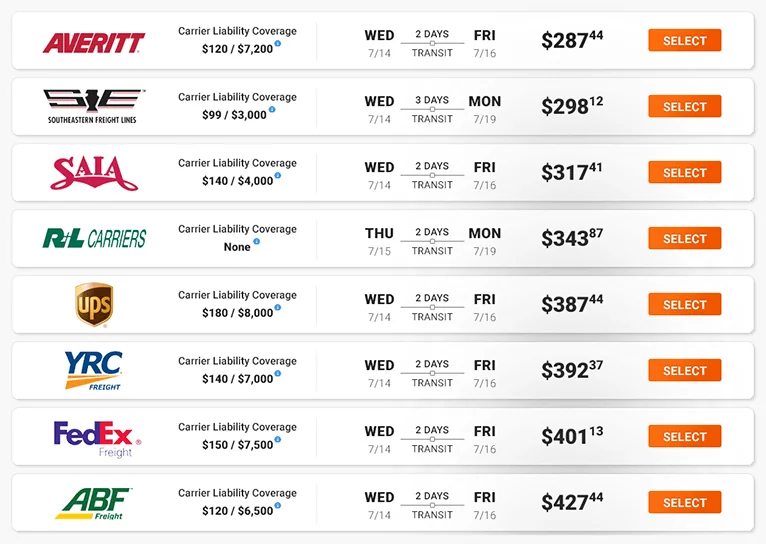Select the R+L Carriers $343.87 quote

pyautogui.click(x=684, y=239)
